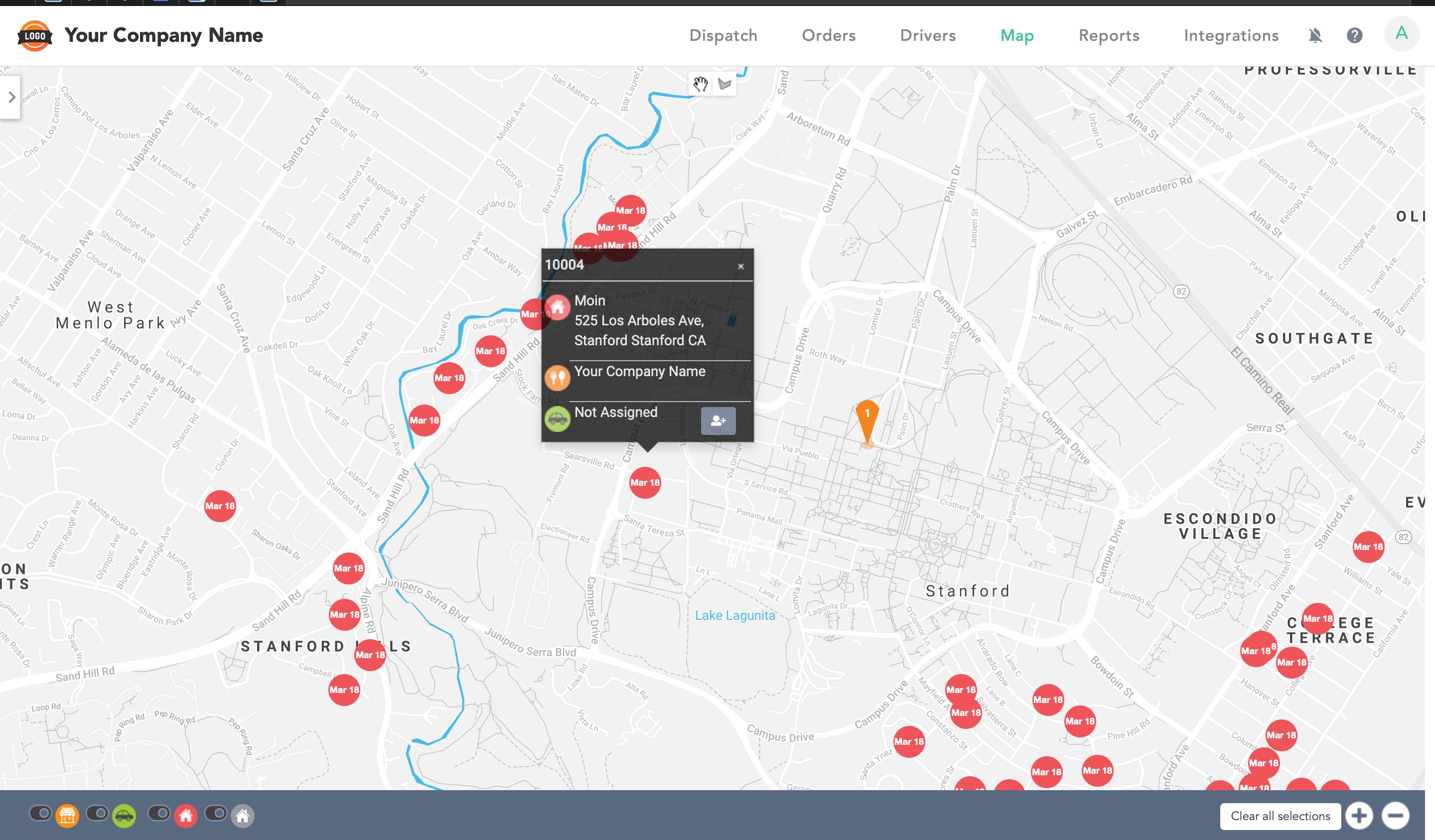1435x840 pixels.
Task: Click the Clear all selections button
Action: pos(1280,816)
